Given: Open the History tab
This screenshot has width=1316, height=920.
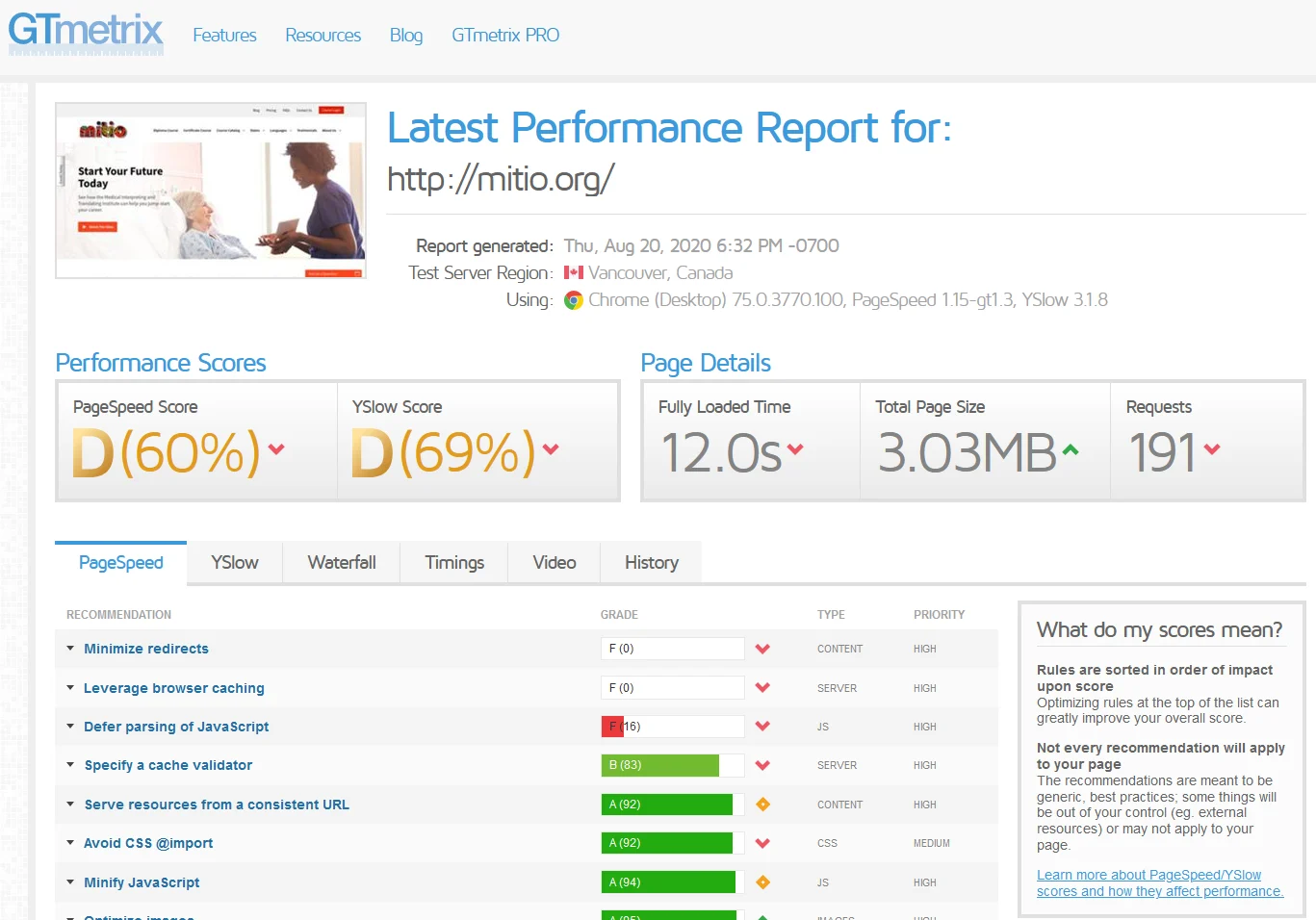Looking at the screenshot, I should pos(652,563).
